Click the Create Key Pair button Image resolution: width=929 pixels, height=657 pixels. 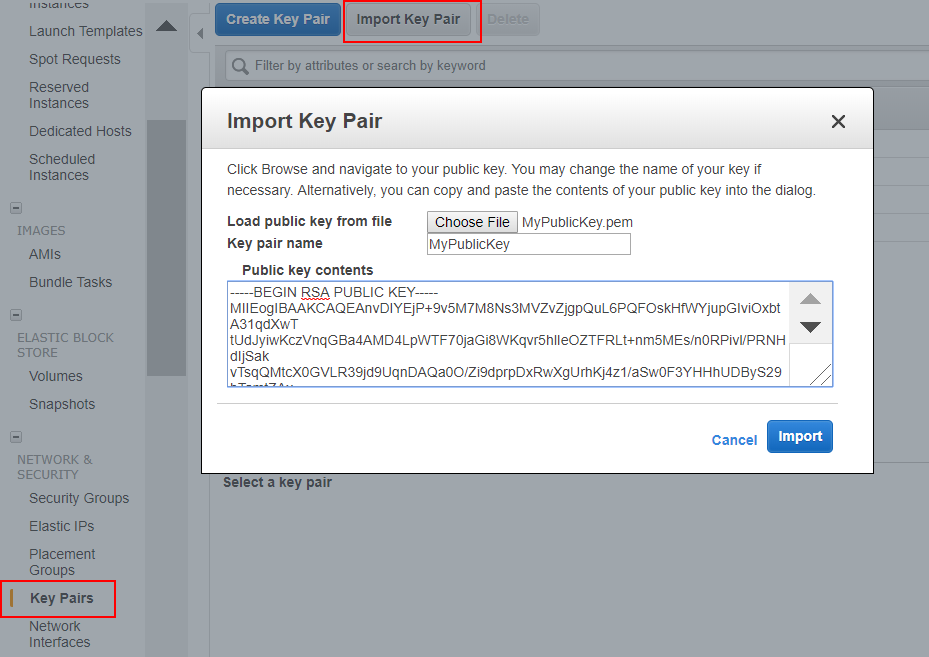(276, 19)
